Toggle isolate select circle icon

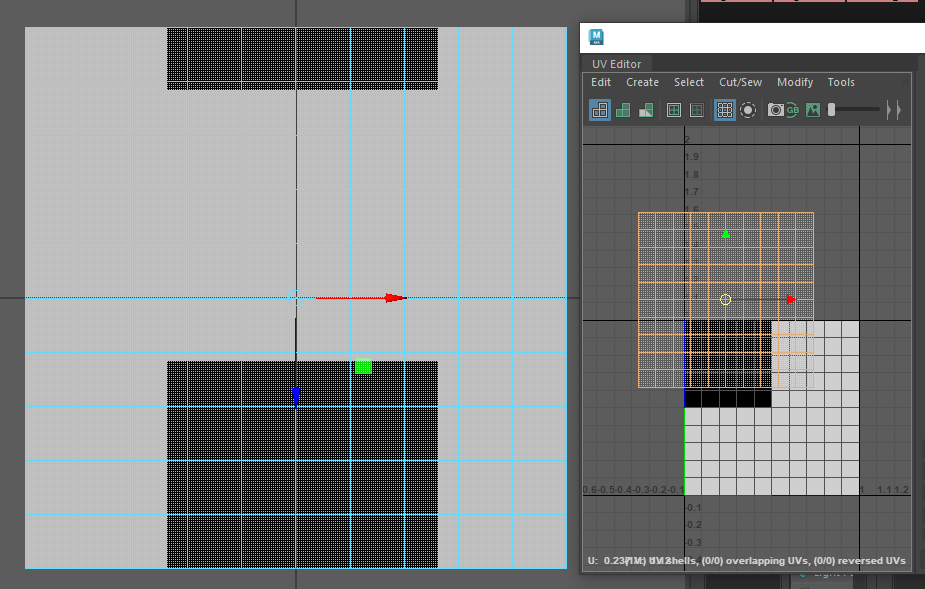(x=747, y=110)
